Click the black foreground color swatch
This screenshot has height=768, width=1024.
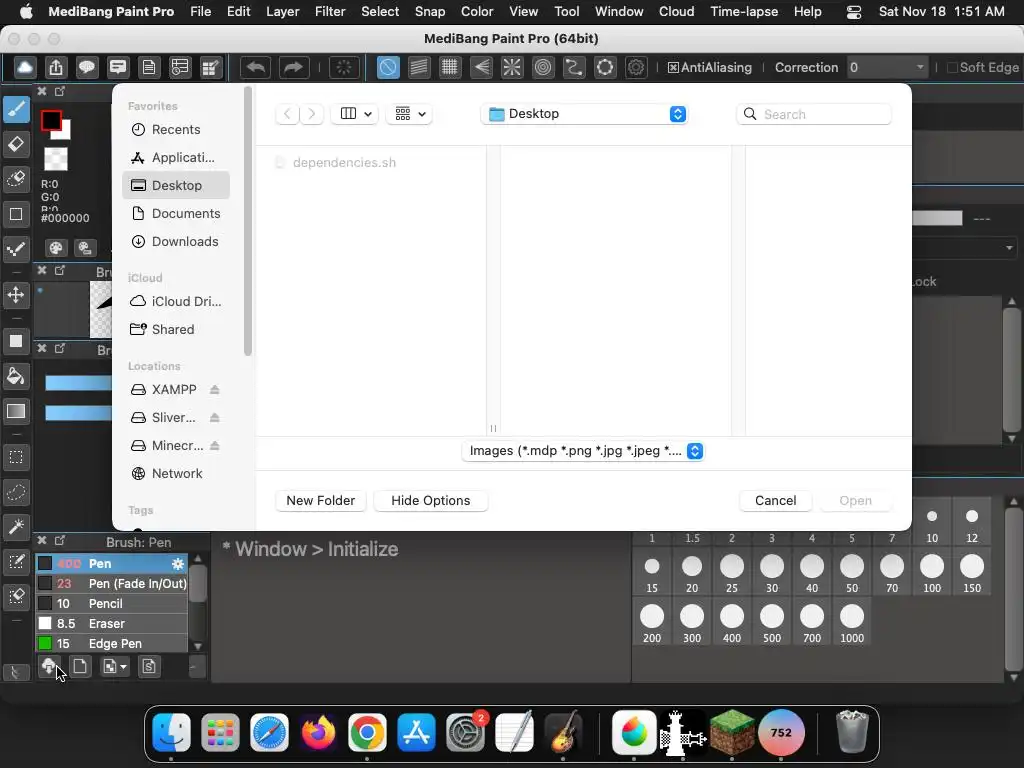tap(51, 120)
